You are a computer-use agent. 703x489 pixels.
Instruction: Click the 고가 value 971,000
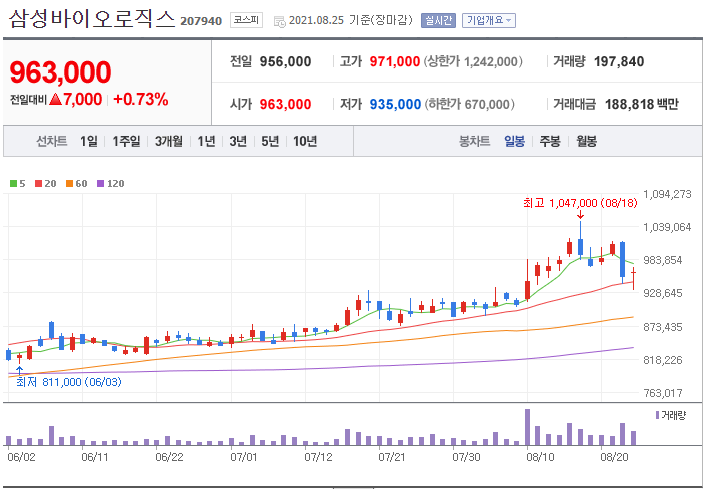point(395,61)
